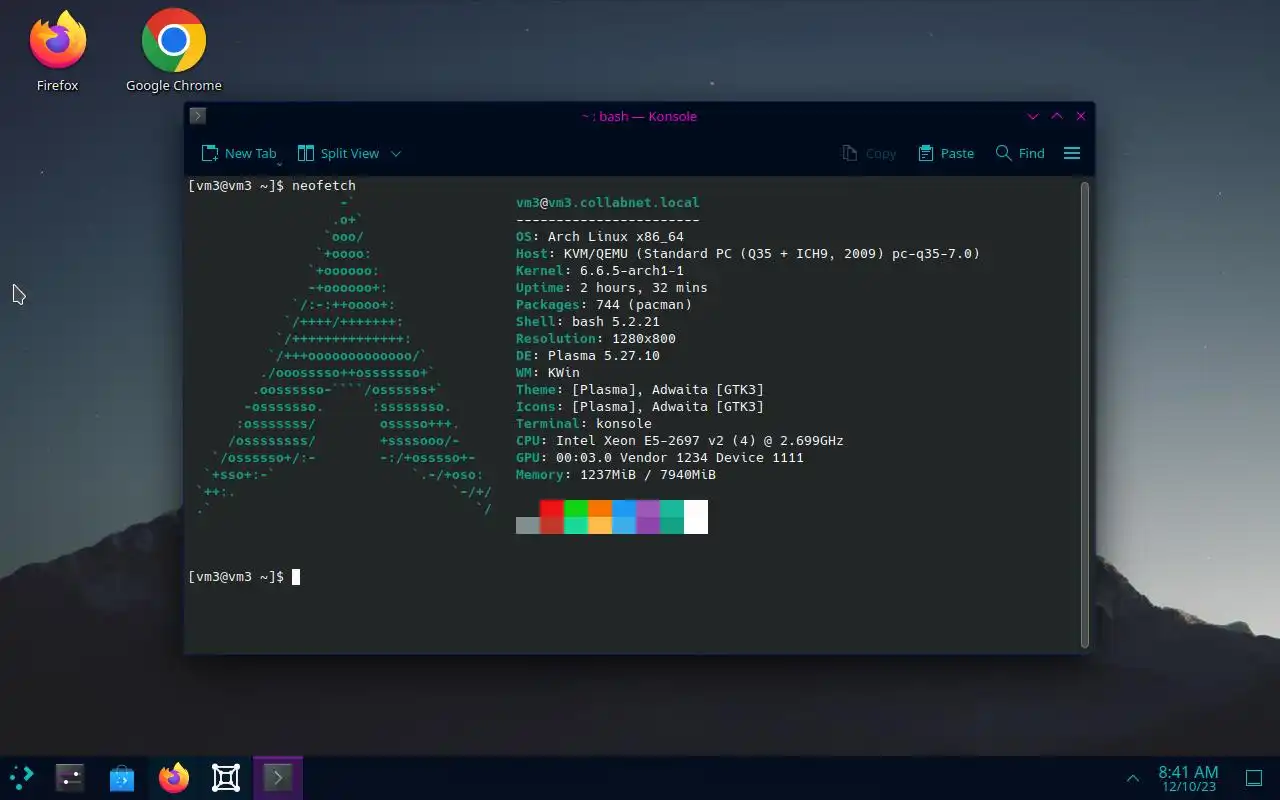Viewport: 1280px width, 800px height.
Task: Click the Terminal 'konsole' text
Action: coord(624,424)
